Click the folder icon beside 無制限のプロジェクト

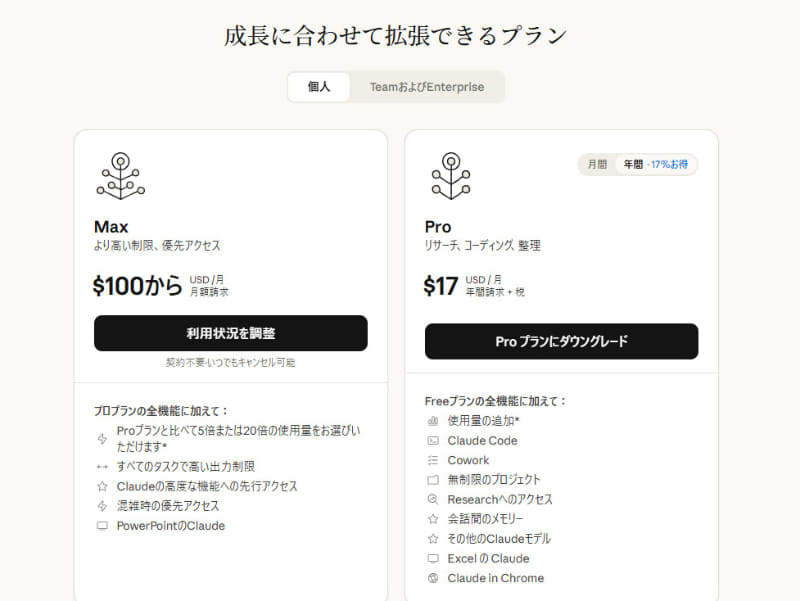pyautogui.click(x=432, y=480)
